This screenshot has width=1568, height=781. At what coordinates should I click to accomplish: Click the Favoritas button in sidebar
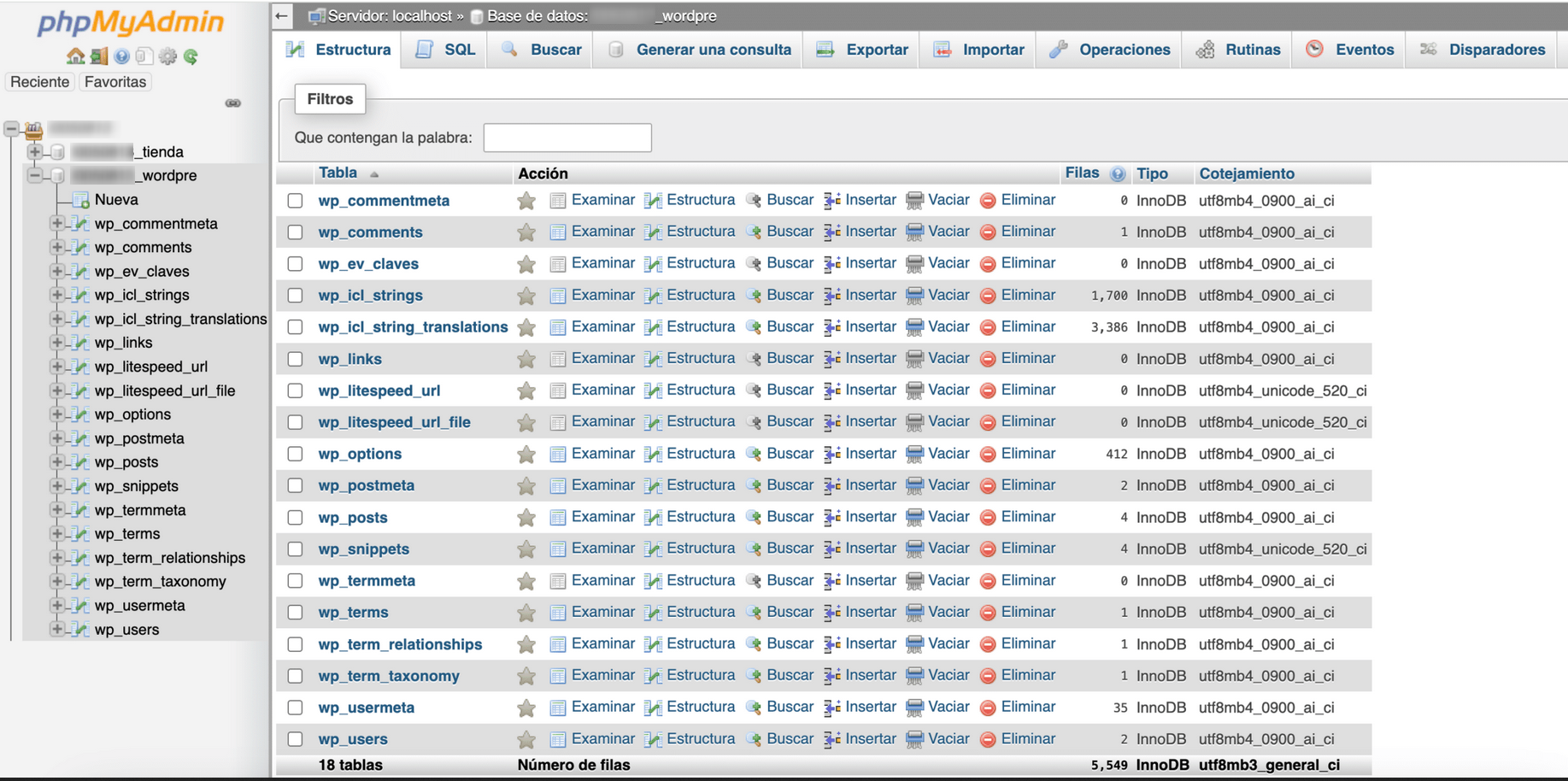tap(115, 82)
